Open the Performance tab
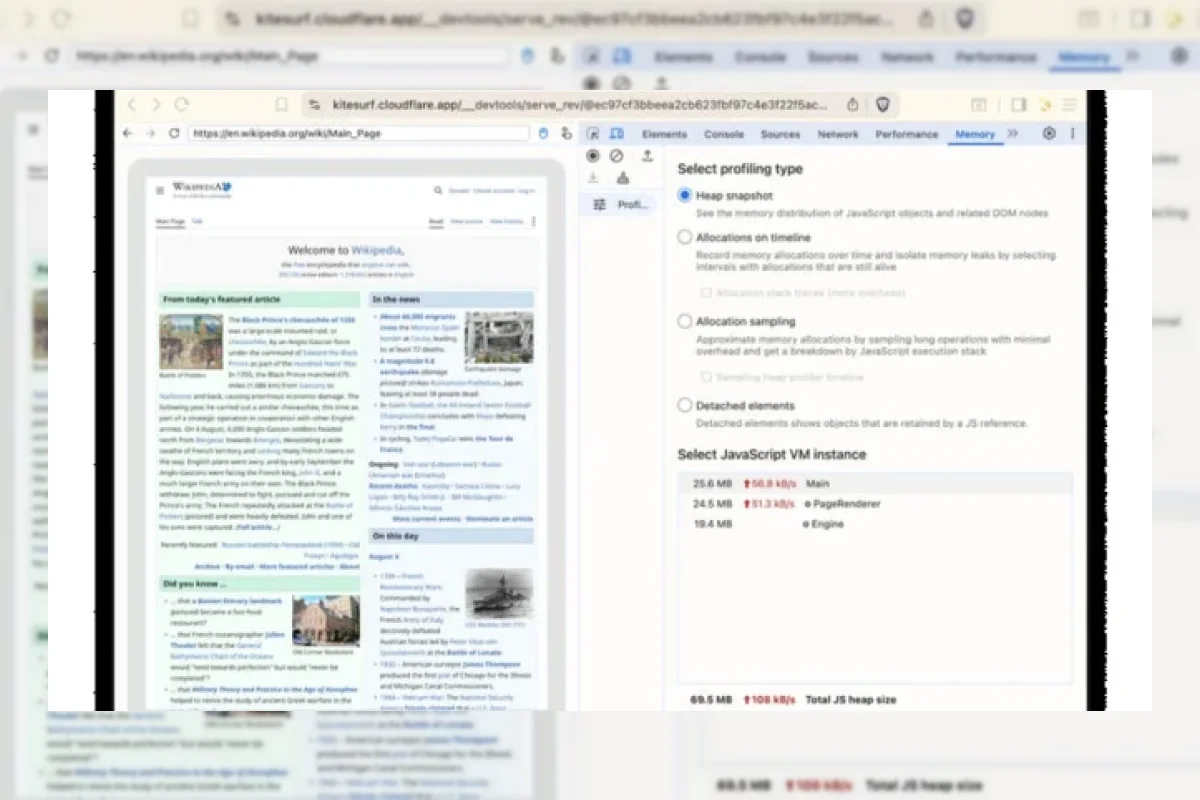 (907, 134)
